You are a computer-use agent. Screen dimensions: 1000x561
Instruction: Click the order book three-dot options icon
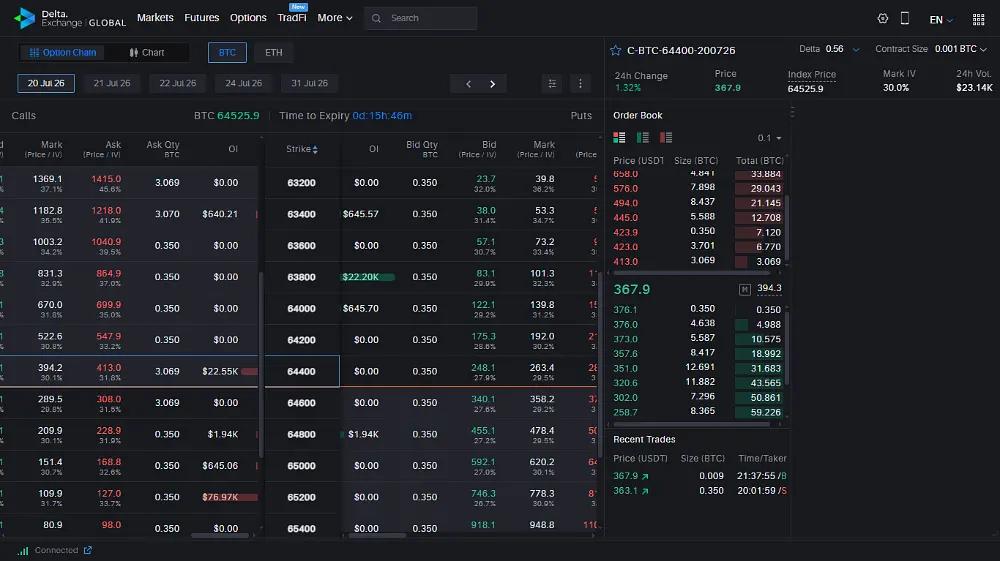point(792,112)
